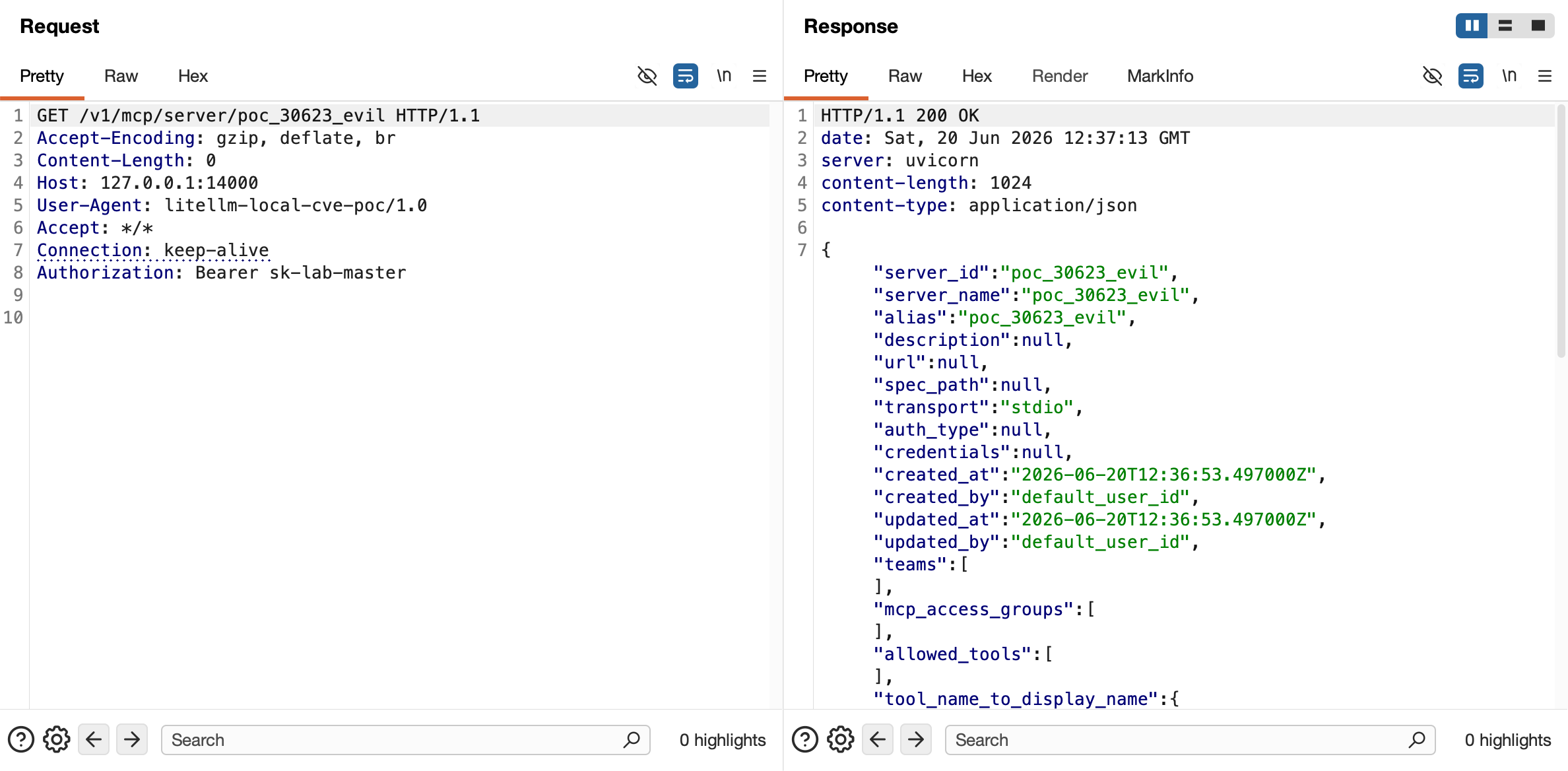Toggle word wrap icon in Response panel
Screen dimensions: 1568x771
tap(1470, 76)
